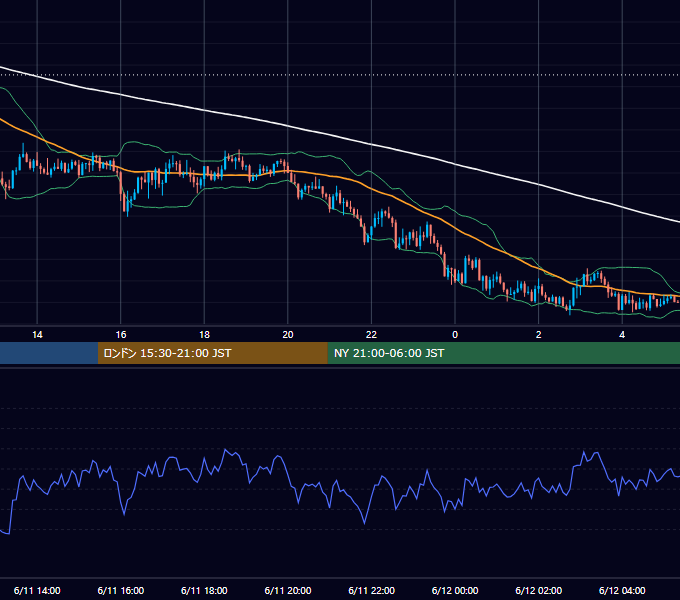Click the 6/11 16:00 date label
This screenshot has width=680, height=600.
click(121, 590)
